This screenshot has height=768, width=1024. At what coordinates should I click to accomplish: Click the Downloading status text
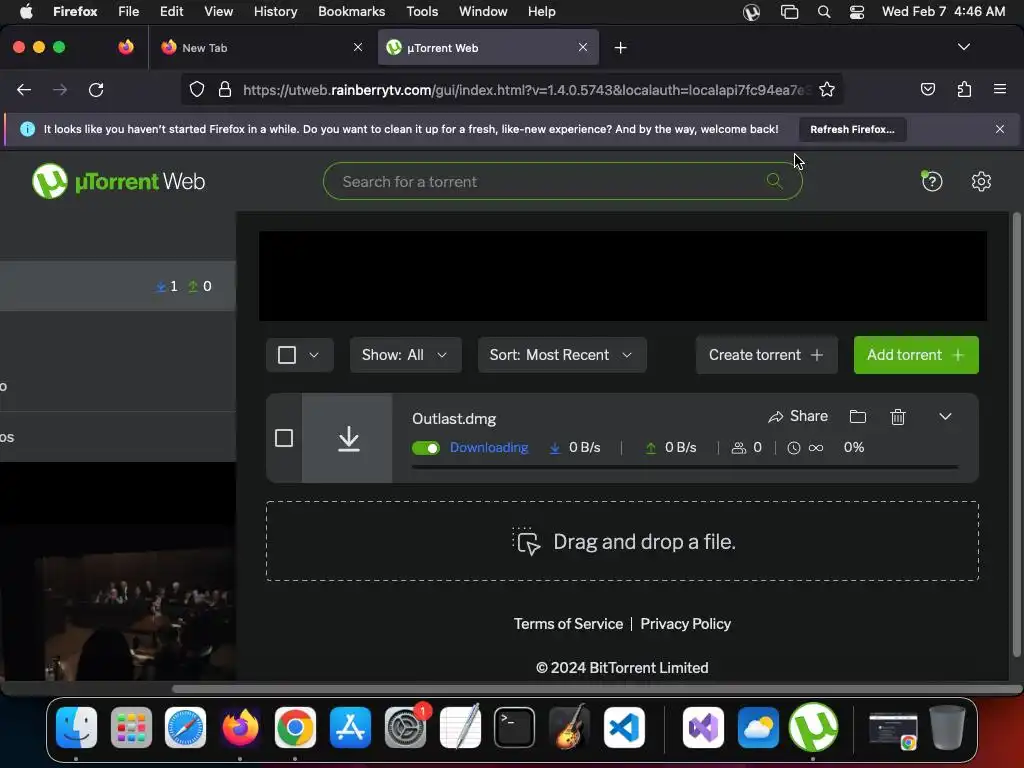click(488, 448)
